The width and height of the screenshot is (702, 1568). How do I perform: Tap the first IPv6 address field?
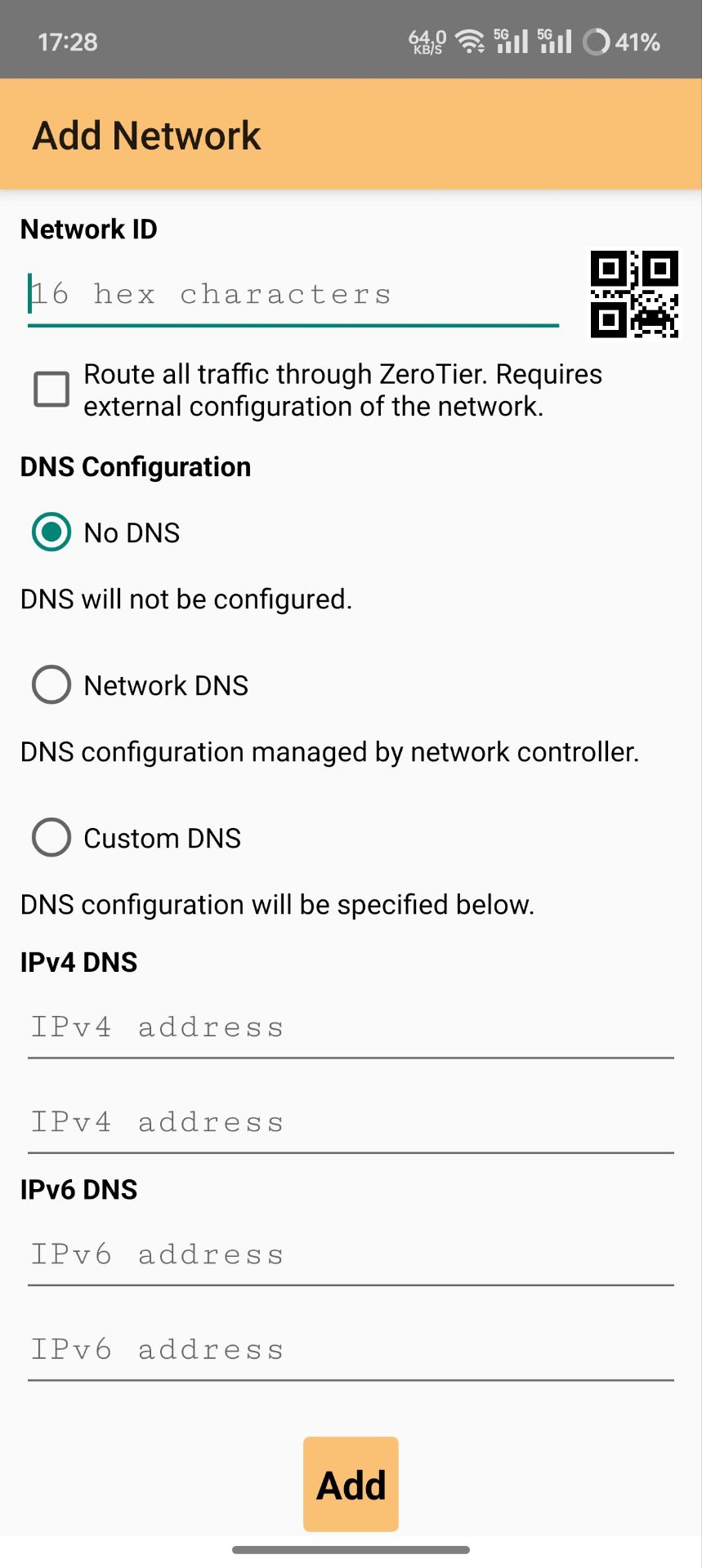[x=351, y=1255]
